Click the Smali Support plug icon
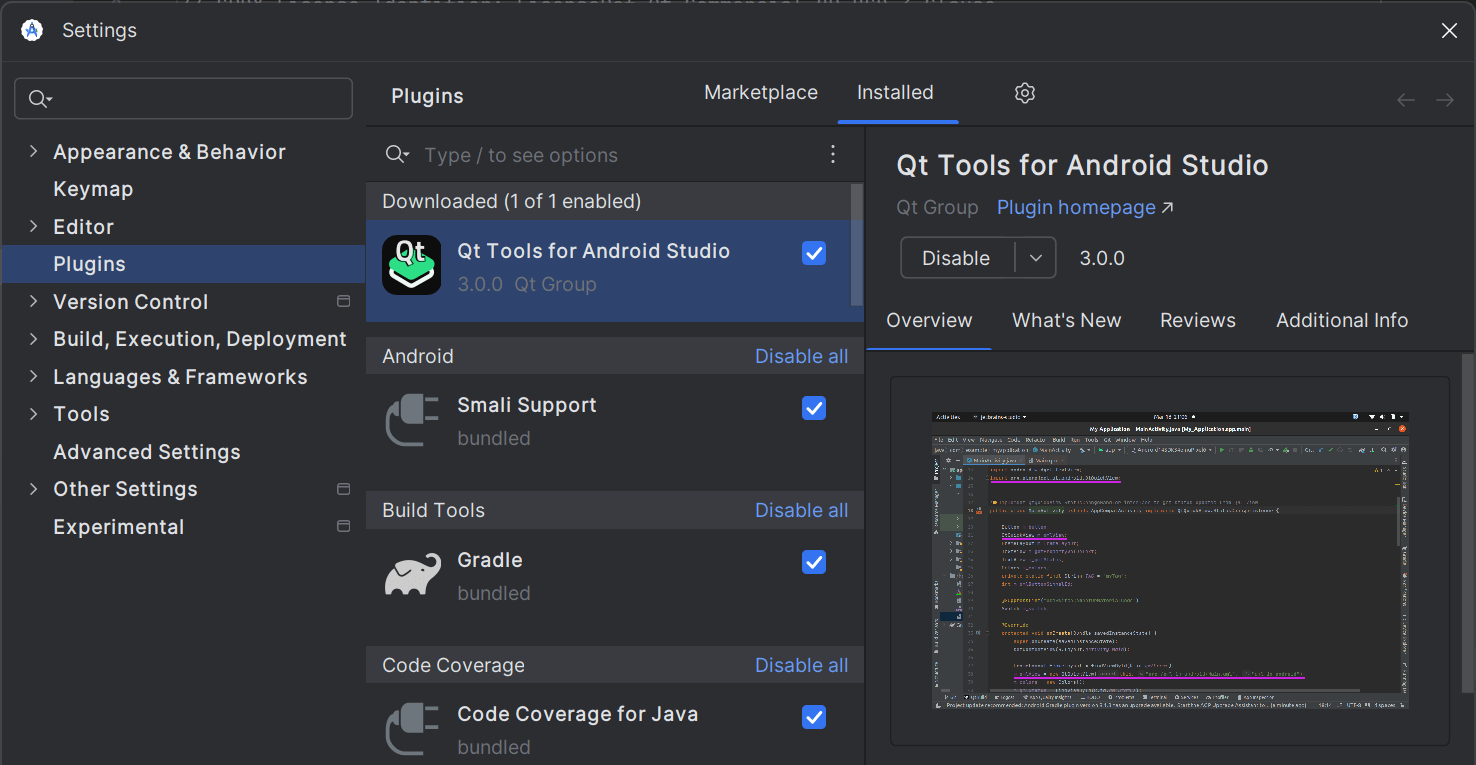This screenshot has width=1476, height=765. 412,421
